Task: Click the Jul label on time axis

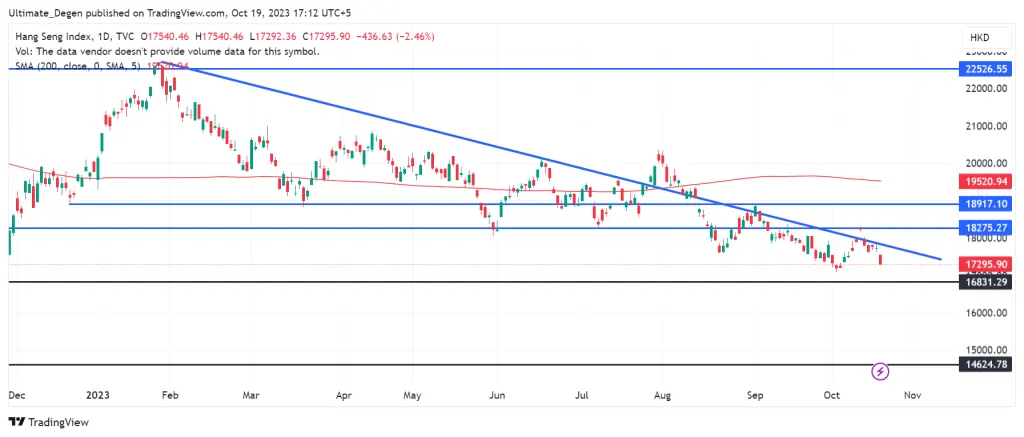Action: click(582, 395)
